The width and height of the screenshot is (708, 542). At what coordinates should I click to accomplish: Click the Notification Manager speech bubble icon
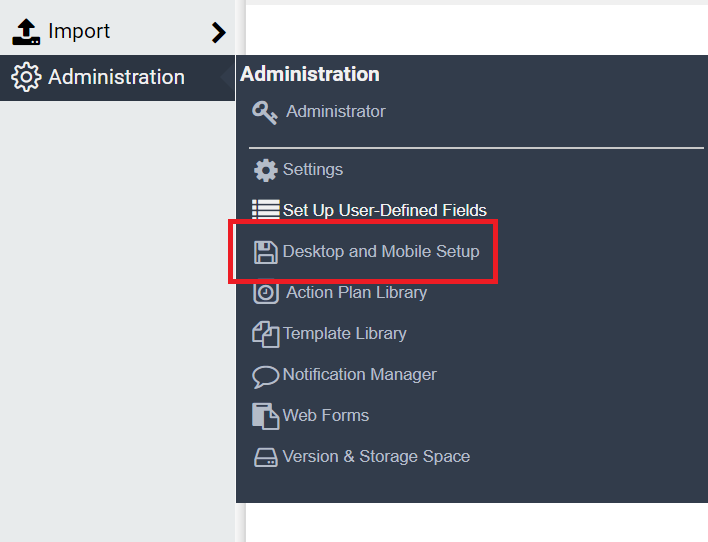[266, 377]
